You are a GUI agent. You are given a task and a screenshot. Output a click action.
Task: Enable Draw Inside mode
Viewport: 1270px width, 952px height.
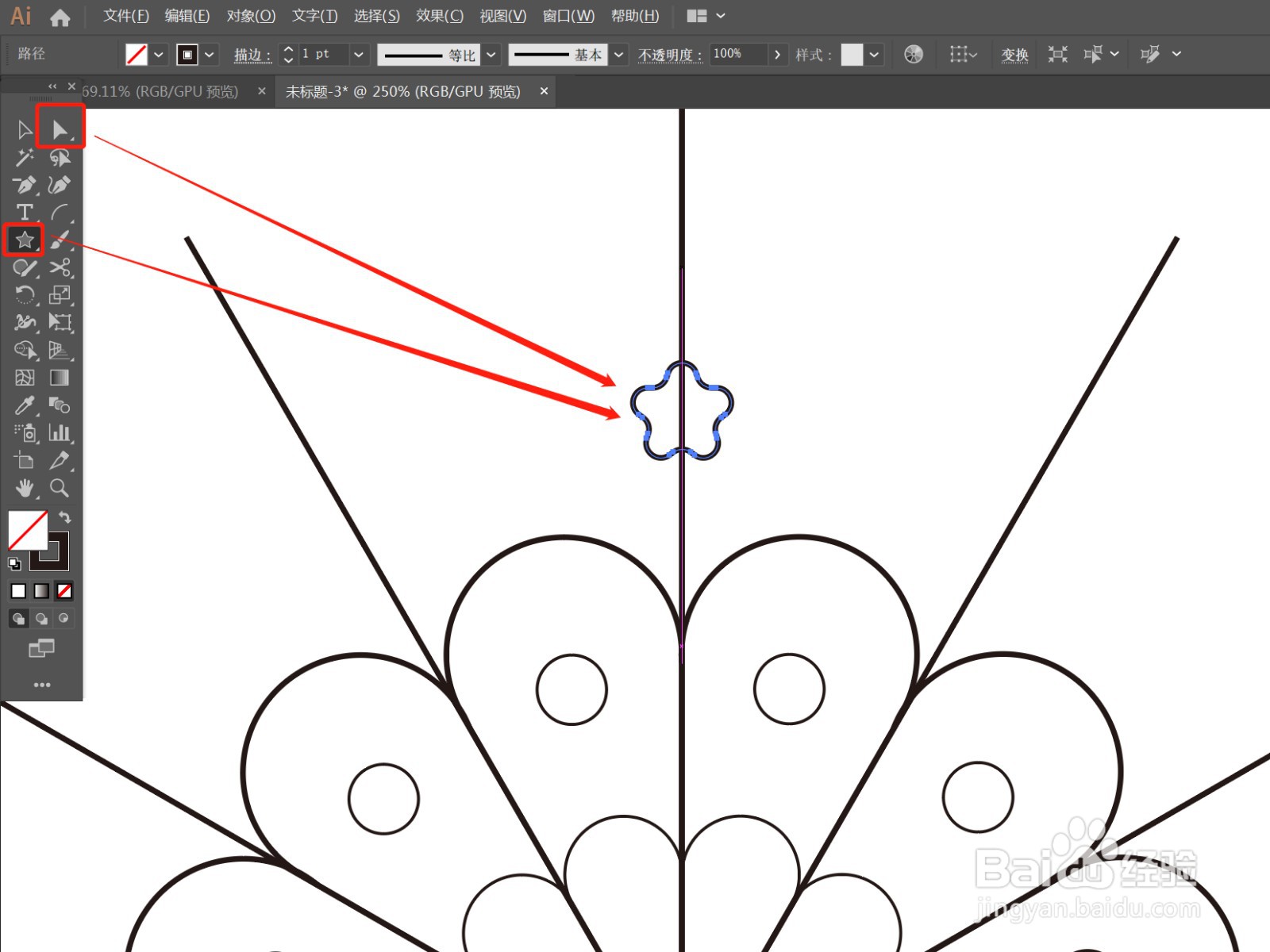63,618
